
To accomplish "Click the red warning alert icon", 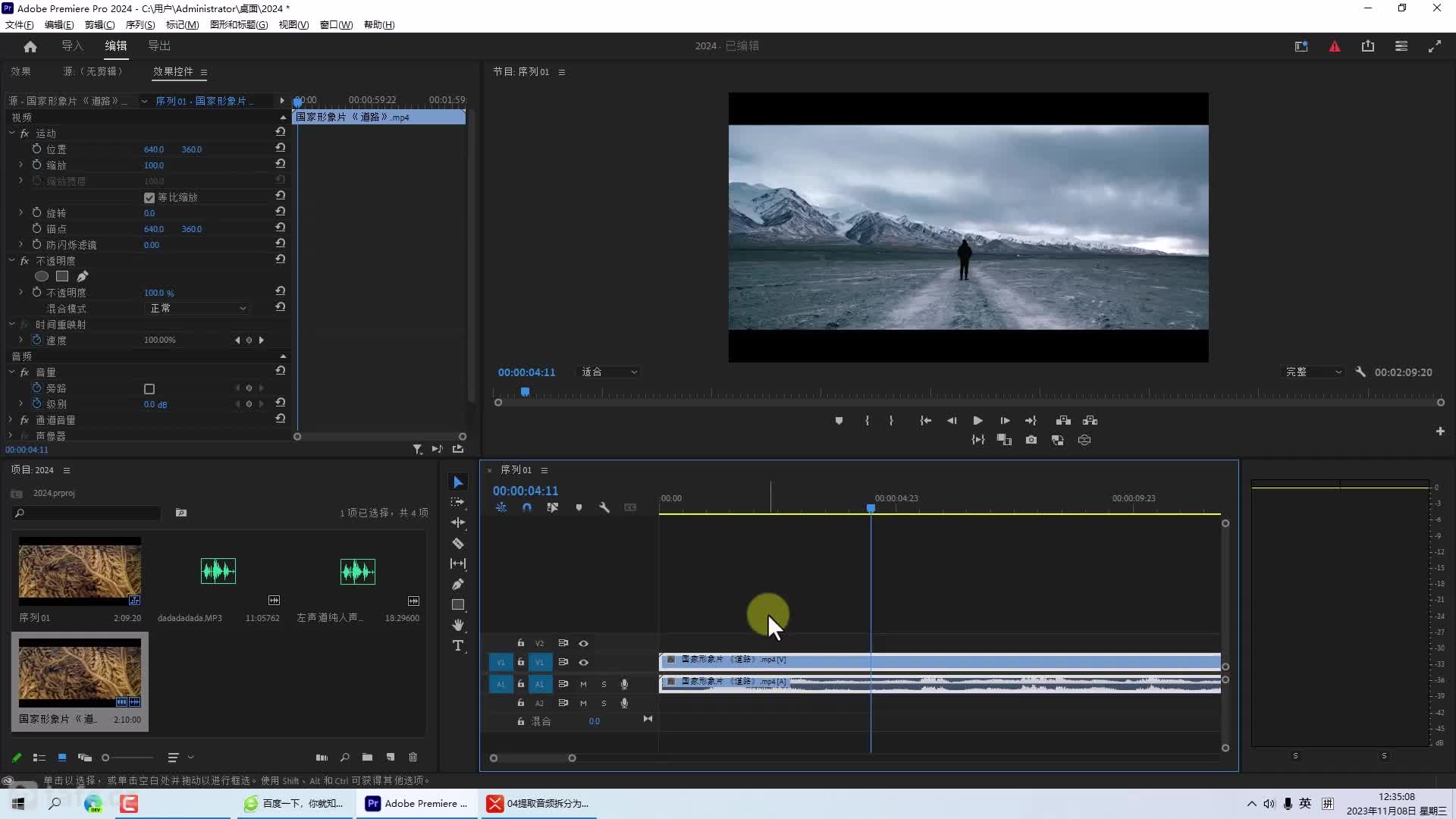I will point(1335,46).
